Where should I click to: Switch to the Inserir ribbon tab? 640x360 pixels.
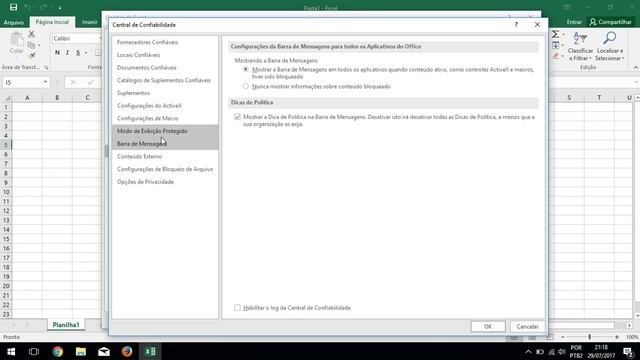tap(90, 22)
